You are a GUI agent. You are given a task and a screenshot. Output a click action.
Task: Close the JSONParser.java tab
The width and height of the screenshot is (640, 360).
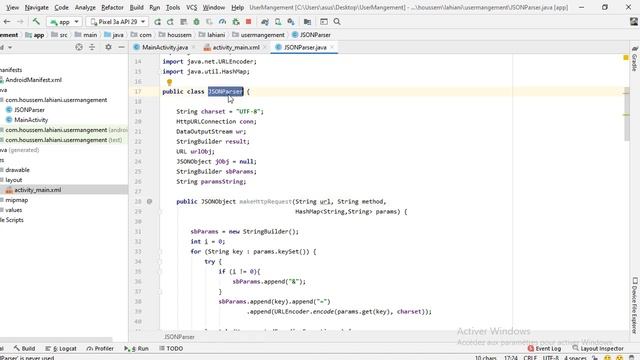pos(332,47)
